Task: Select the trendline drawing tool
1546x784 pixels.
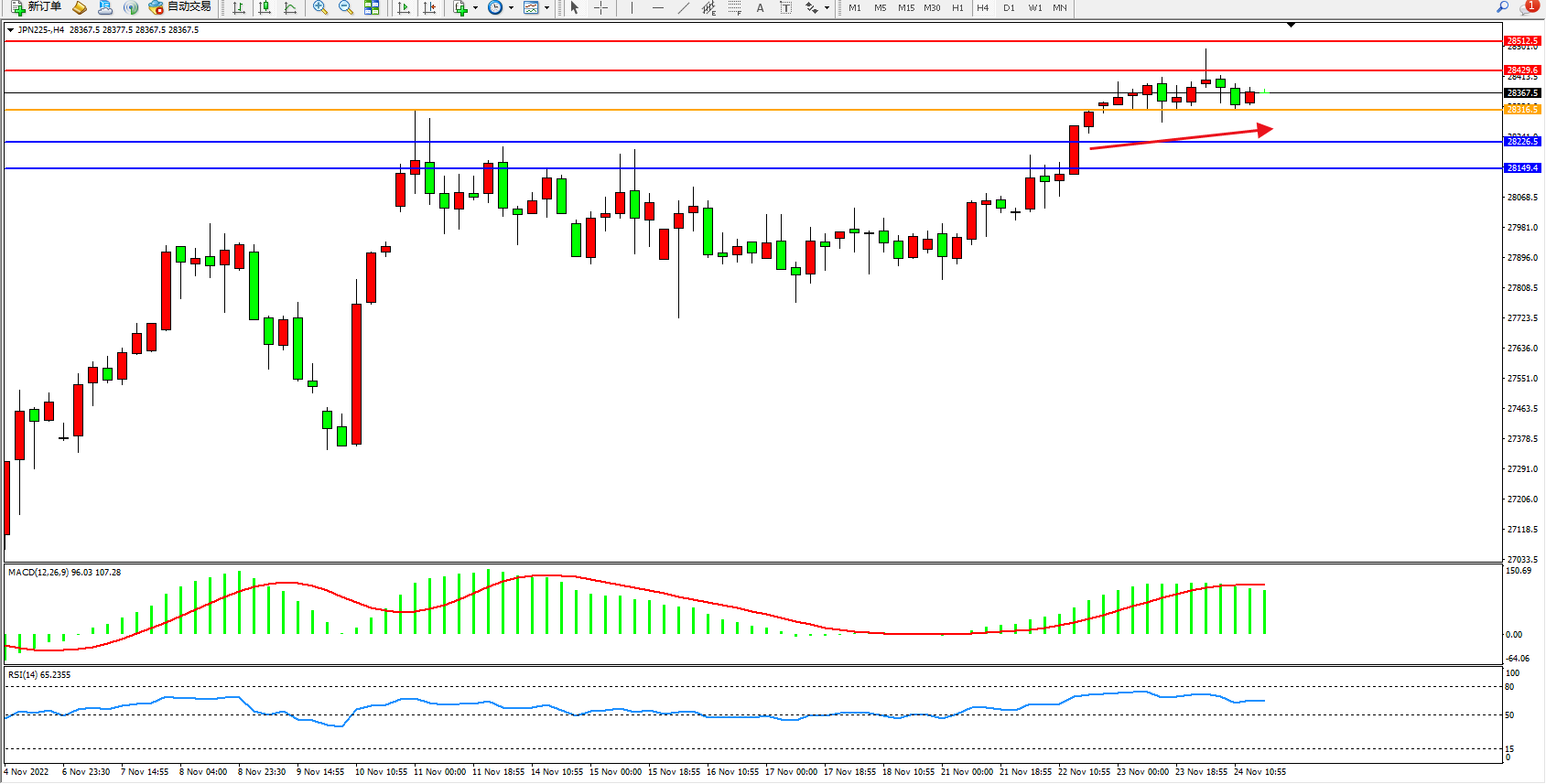Action: click(684, 7)
